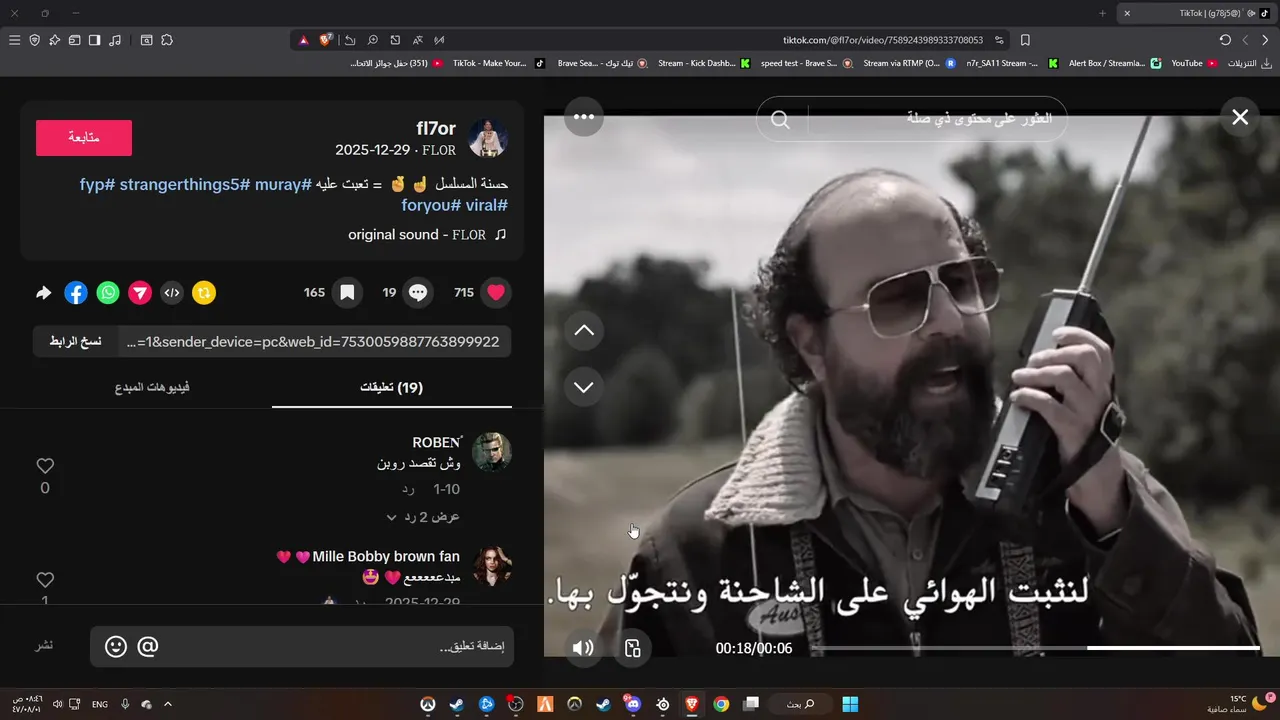Click the search magnifier on the video
Viewport: 1280px width, 720px height.
(x=781, y=120)
